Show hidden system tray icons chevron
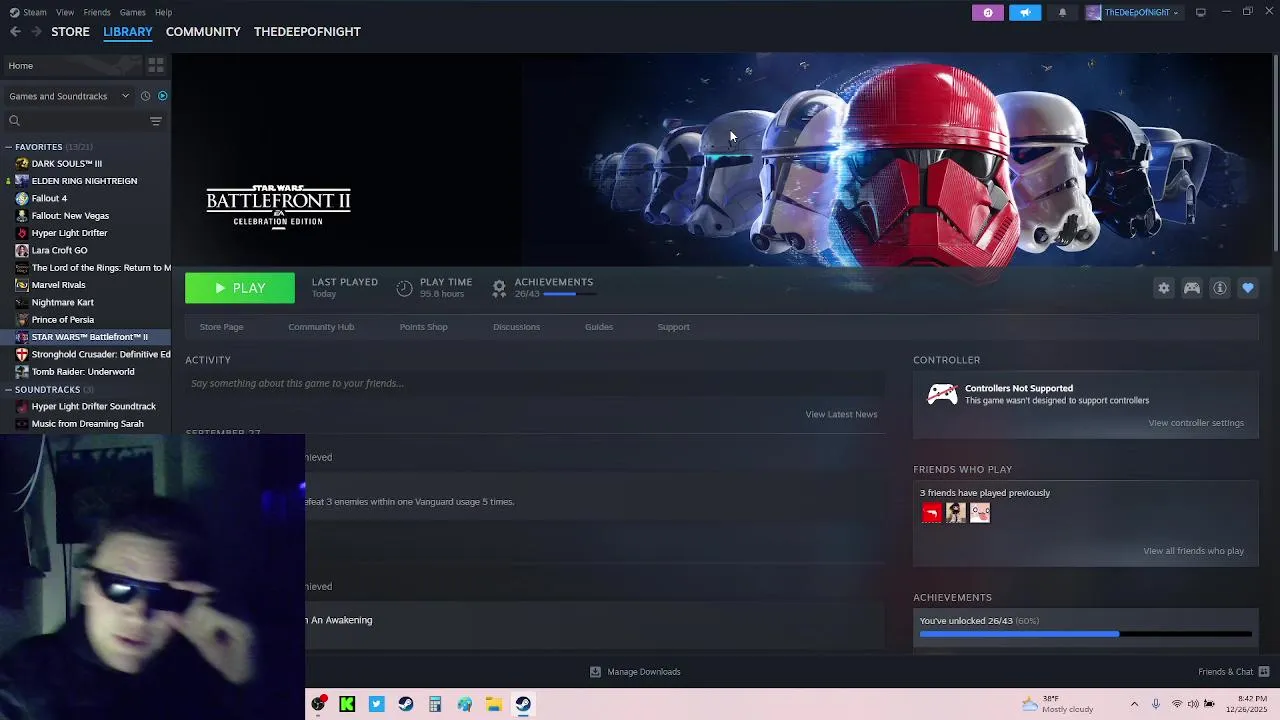This screenshot has width=1280, height=720. click(x=1134, y=704)
